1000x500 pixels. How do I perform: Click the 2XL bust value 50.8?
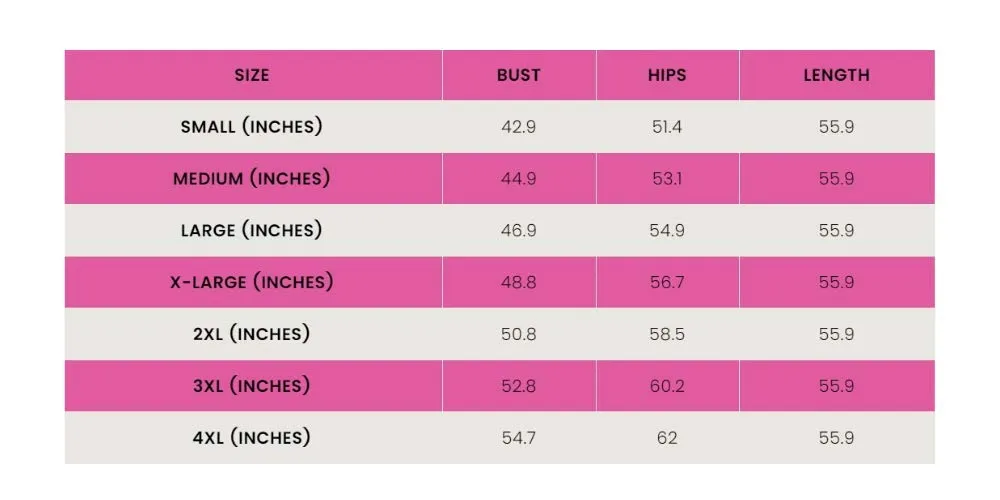pyautogui.click(x=518, y=334)
